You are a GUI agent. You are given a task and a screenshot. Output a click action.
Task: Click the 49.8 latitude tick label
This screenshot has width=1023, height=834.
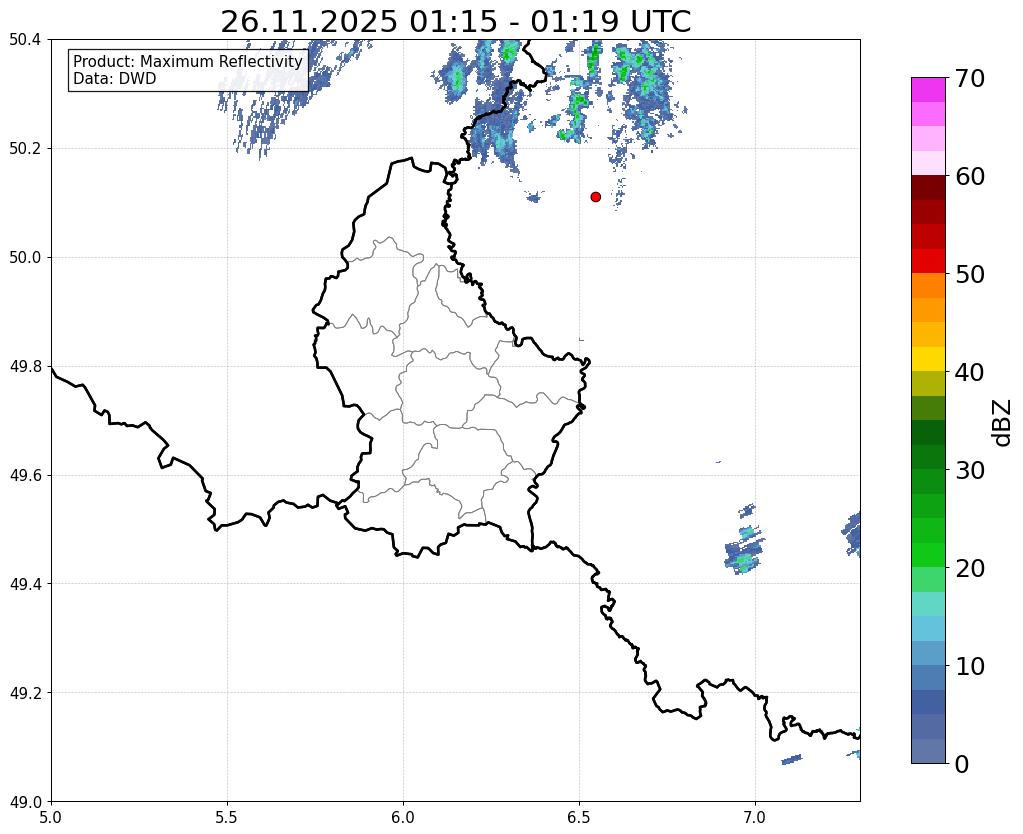(x=24, y=367)
